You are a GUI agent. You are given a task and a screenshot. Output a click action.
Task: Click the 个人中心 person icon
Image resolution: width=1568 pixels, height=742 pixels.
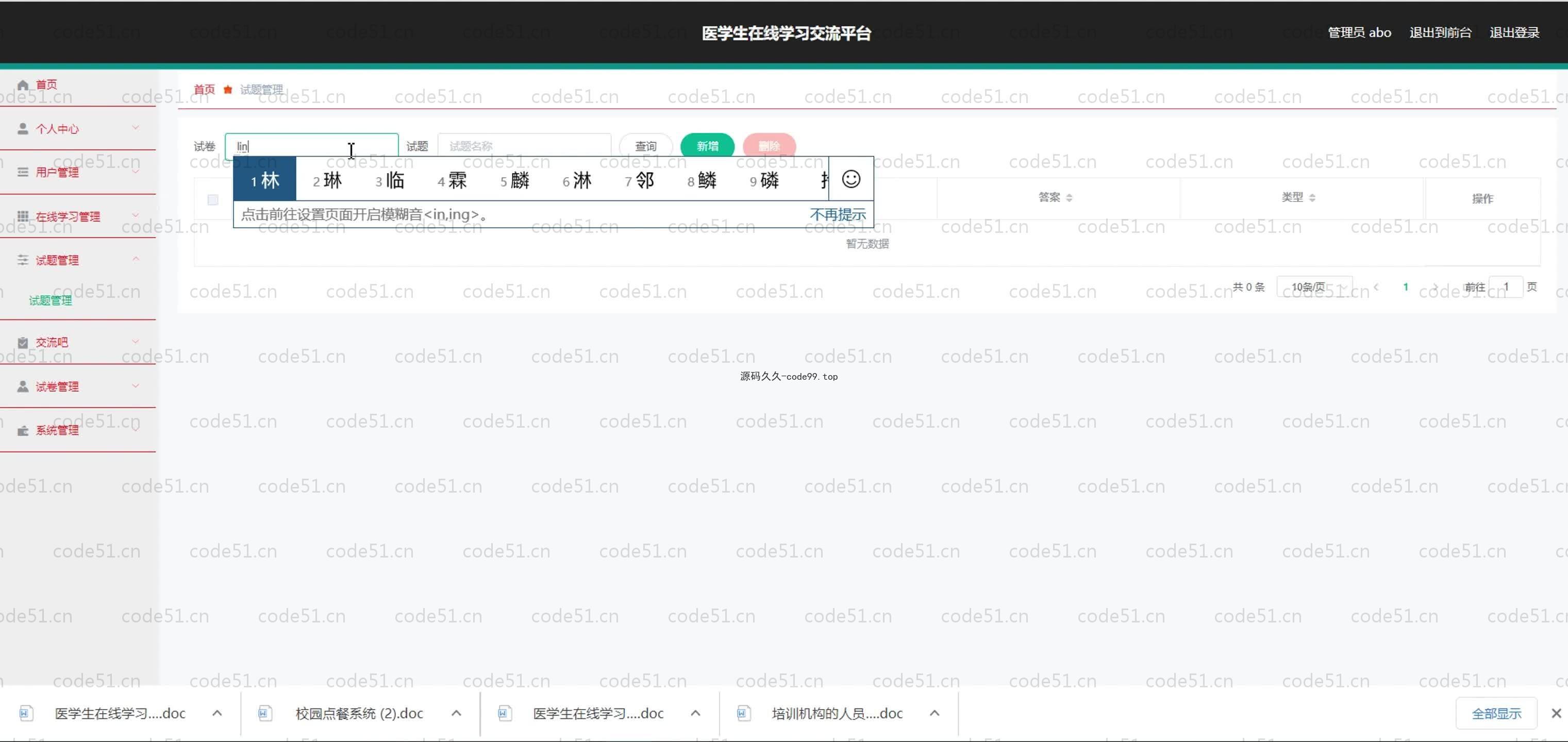coord(23,128)
